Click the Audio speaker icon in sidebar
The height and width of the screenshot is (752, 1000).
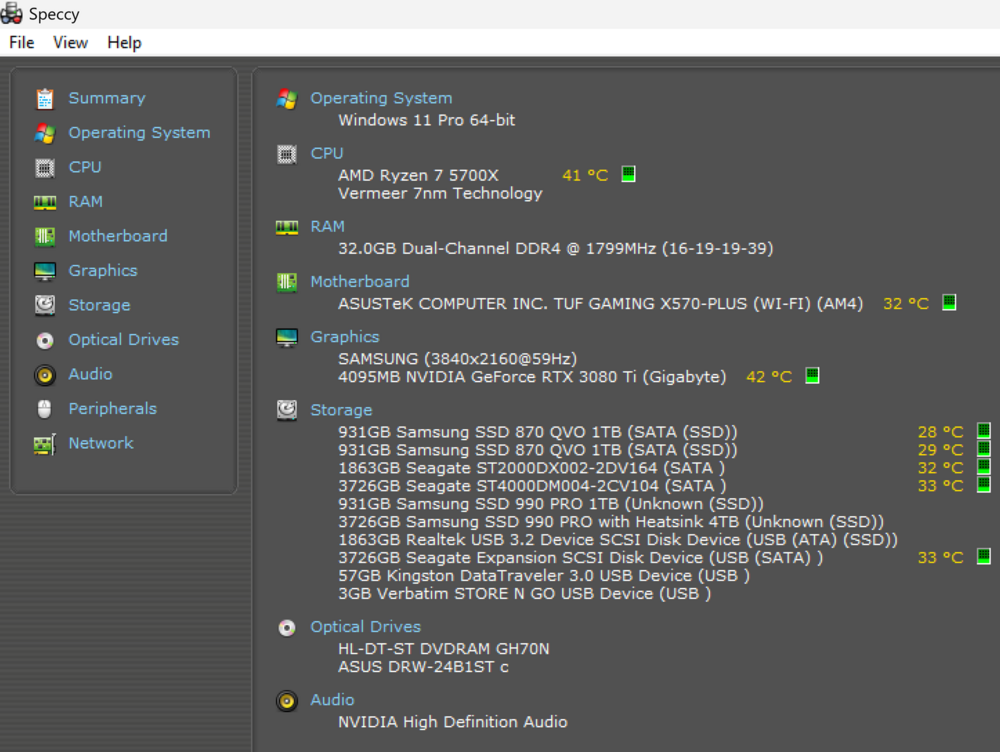[45, 375]
